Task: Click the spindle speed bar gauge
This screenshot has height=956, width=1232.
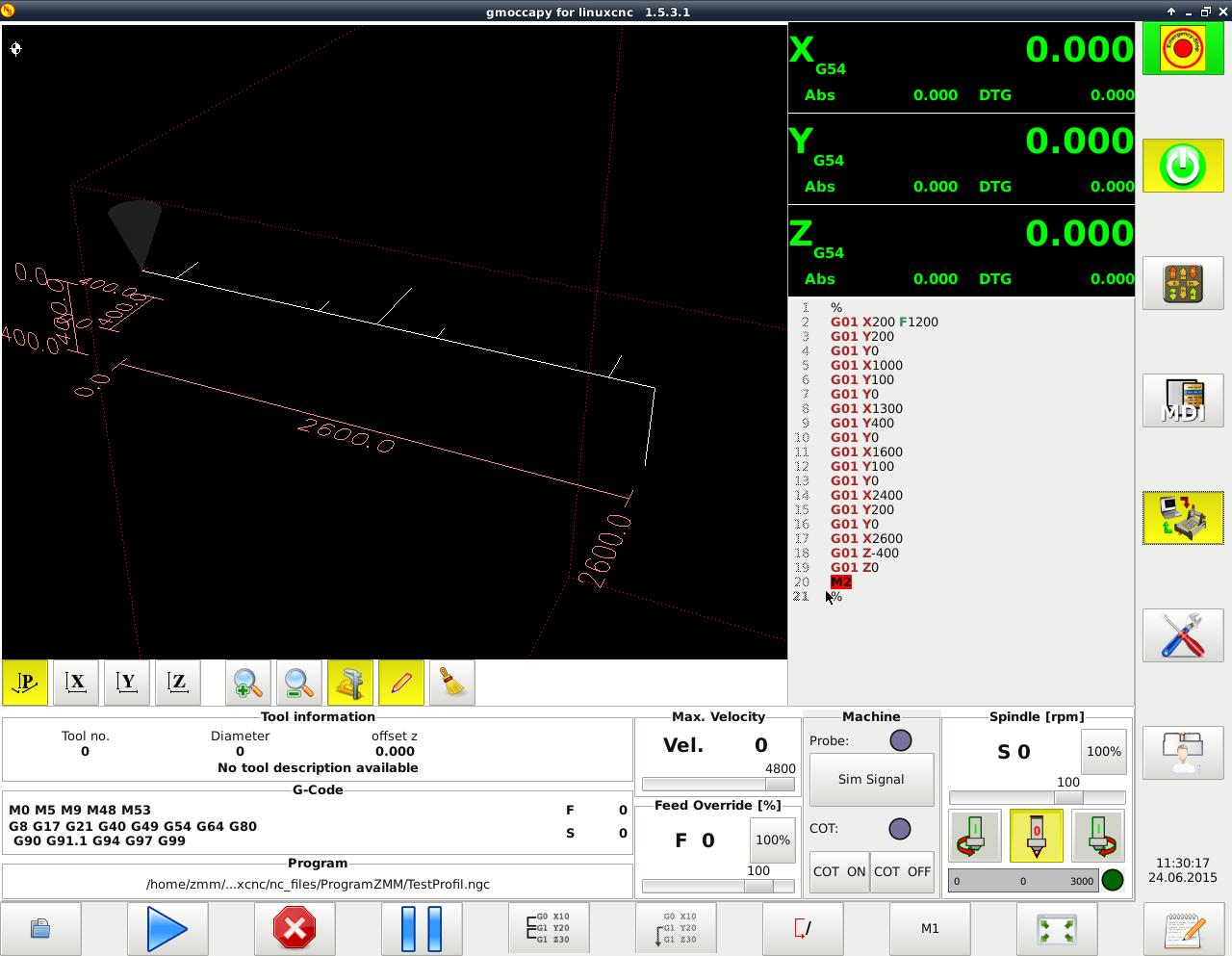Action: pos(1022,881)
